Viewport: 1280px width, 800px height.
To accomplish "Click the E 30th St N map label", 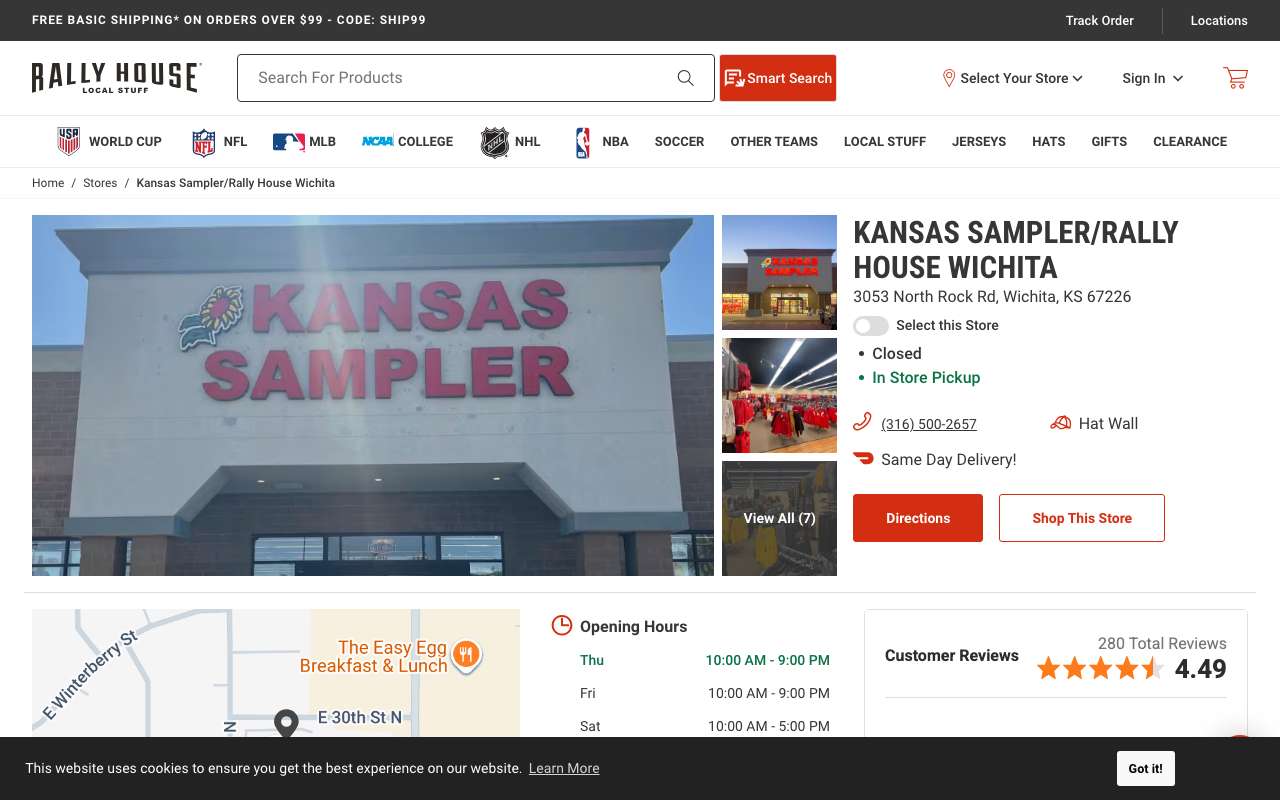I will click(360, 717).
